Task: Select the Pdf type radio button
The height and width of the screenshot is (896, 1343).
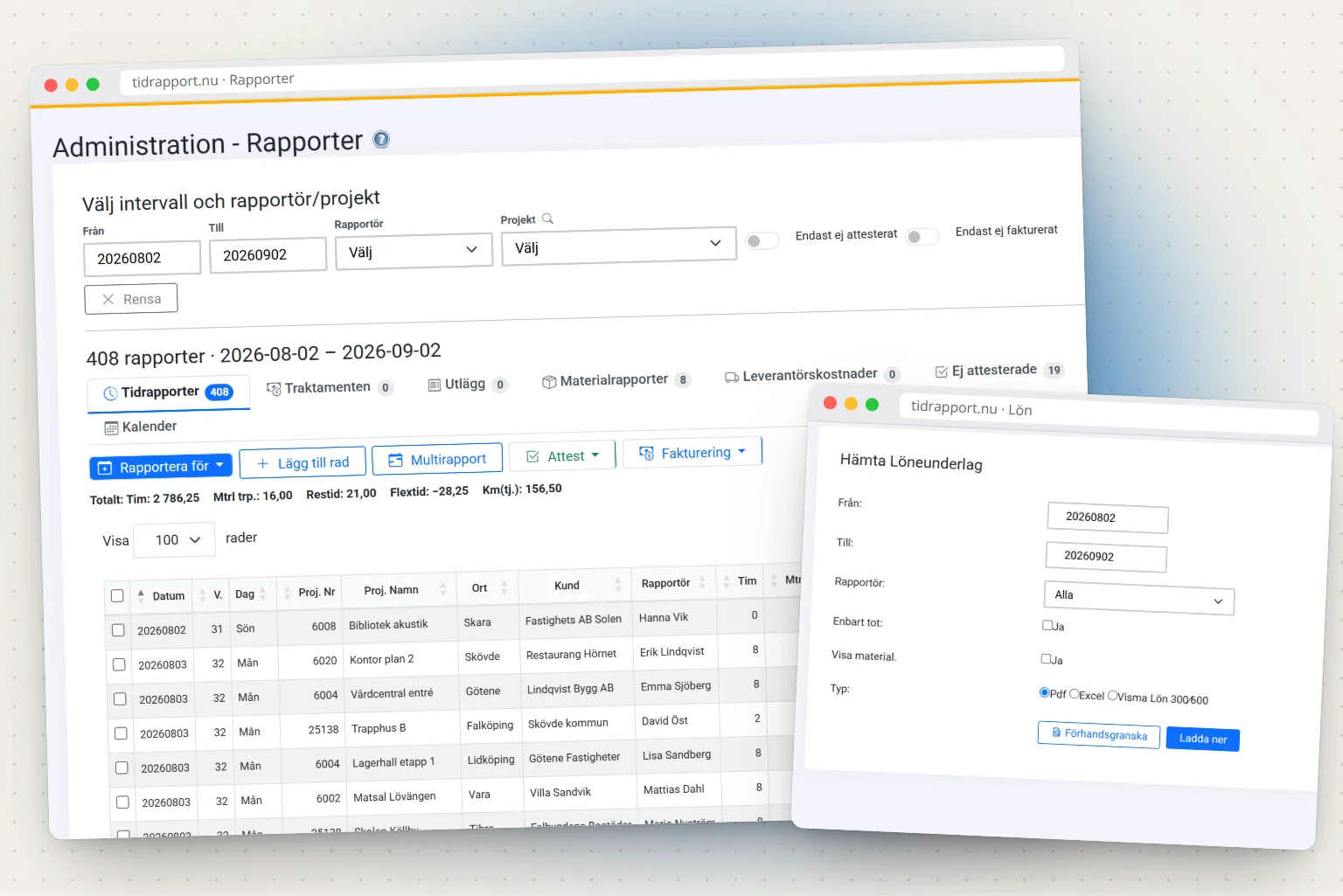Action: tap(1044, 692)
